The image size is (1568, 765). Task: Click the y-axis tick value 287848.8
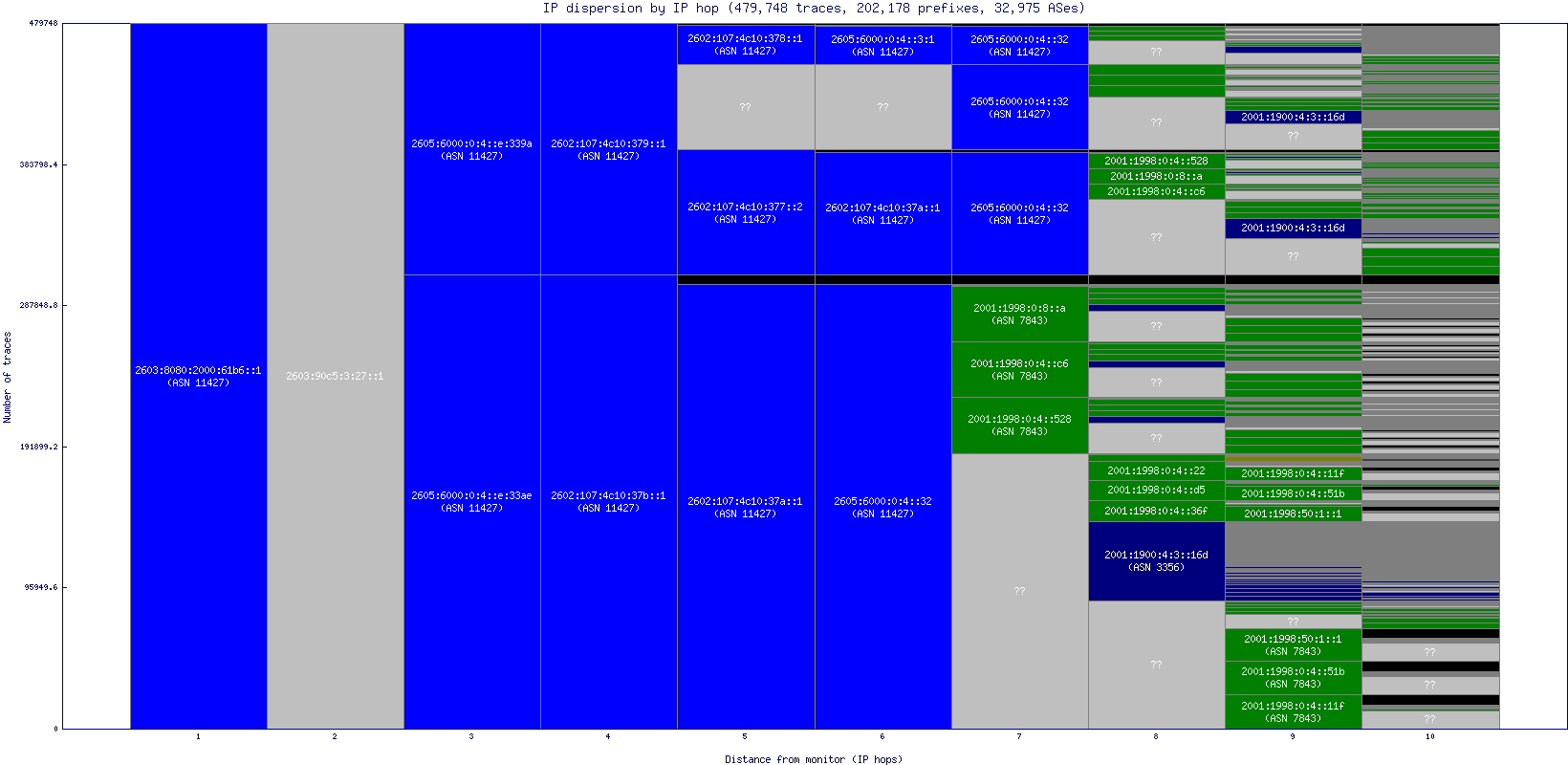click(x=38, y=305)
